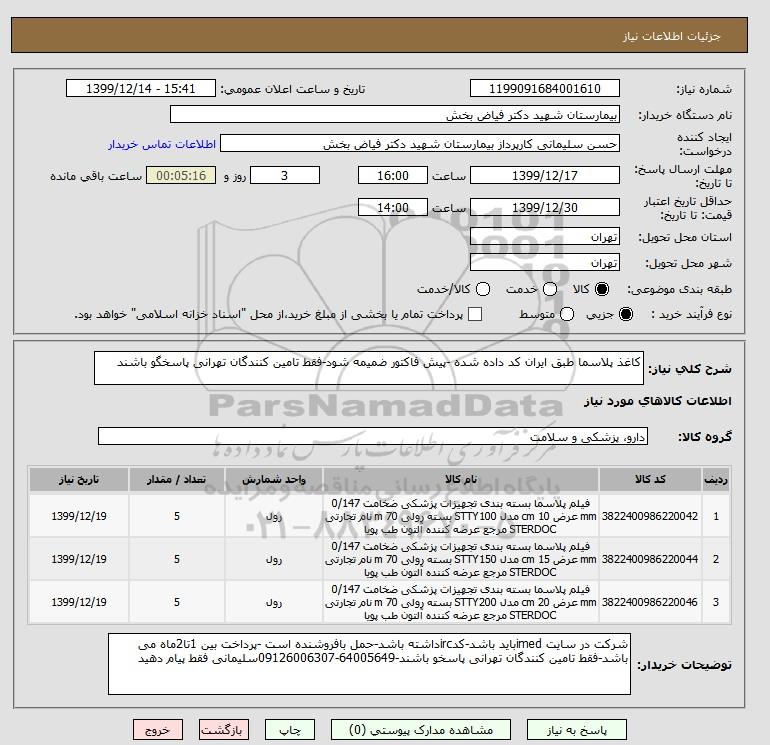Image resolution: width=770 pixels, height=745 pixels.
Task: Click the validity time field 14:00
Action: (393, 207)
